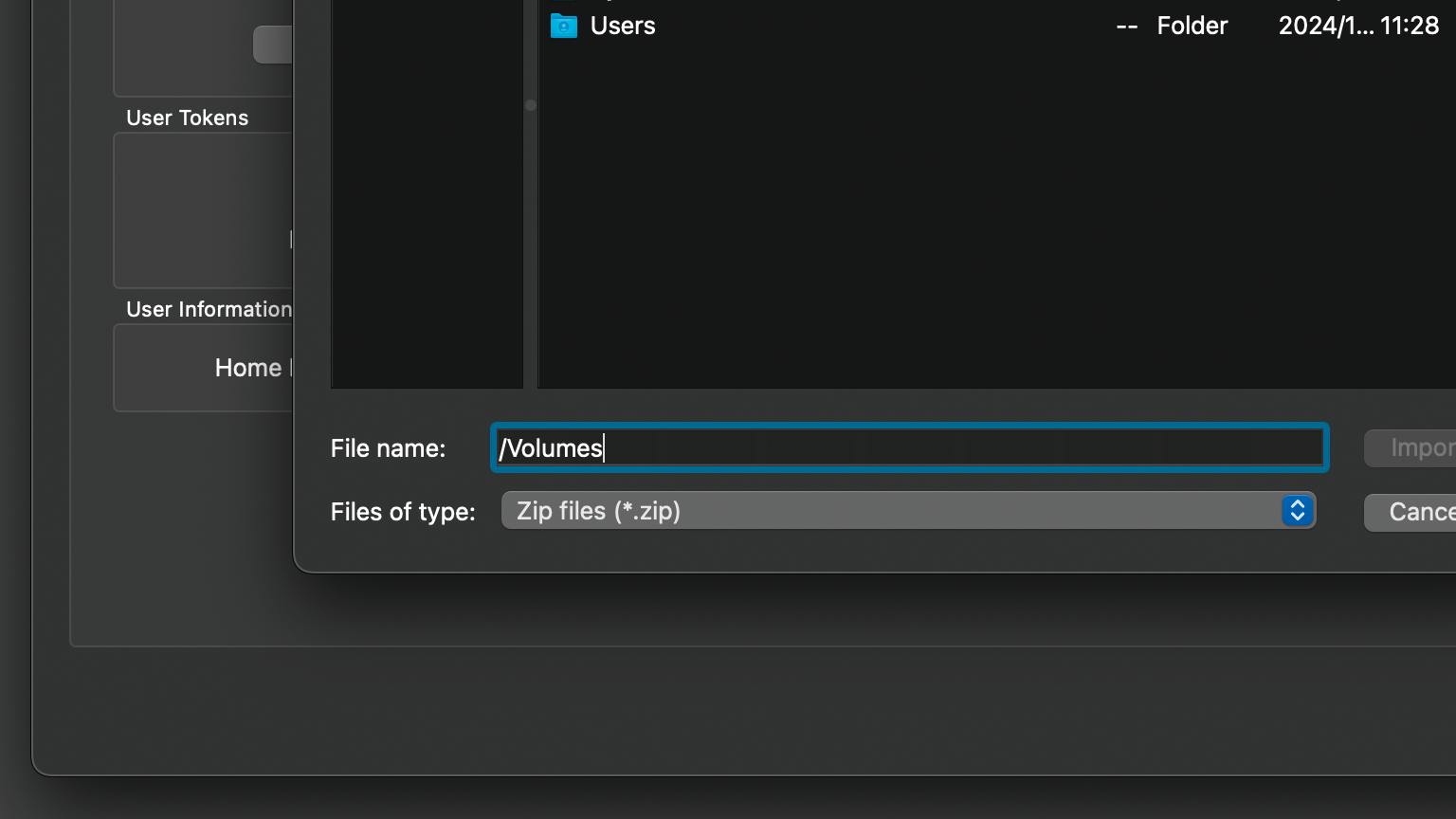Click the blue Users folder icon
This screenshot has height=819, width=1456.
coord(564,26)
